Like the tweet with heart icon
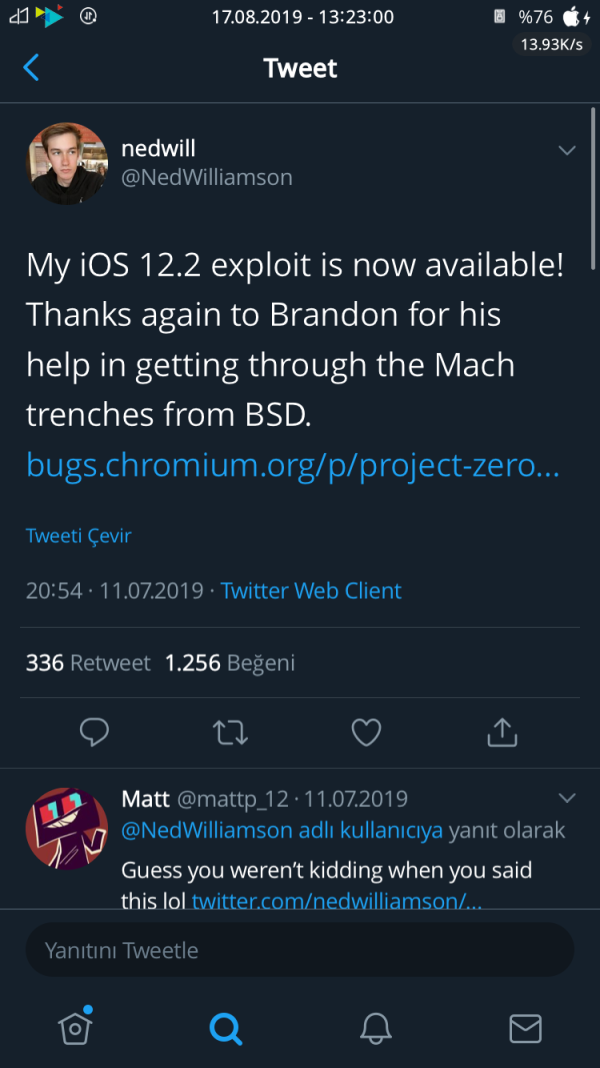Image resolution: width=600 pixels, height=1068 pixels. (x=366, y=733)
